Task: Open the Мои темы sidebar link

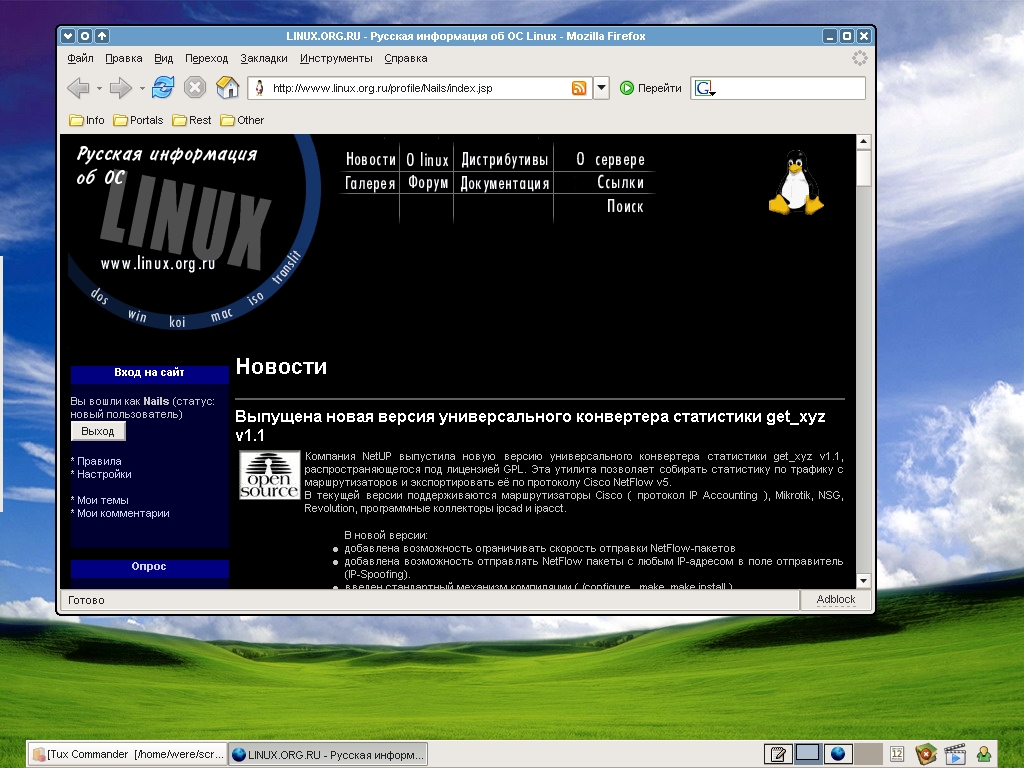Action: coord(103,500)
